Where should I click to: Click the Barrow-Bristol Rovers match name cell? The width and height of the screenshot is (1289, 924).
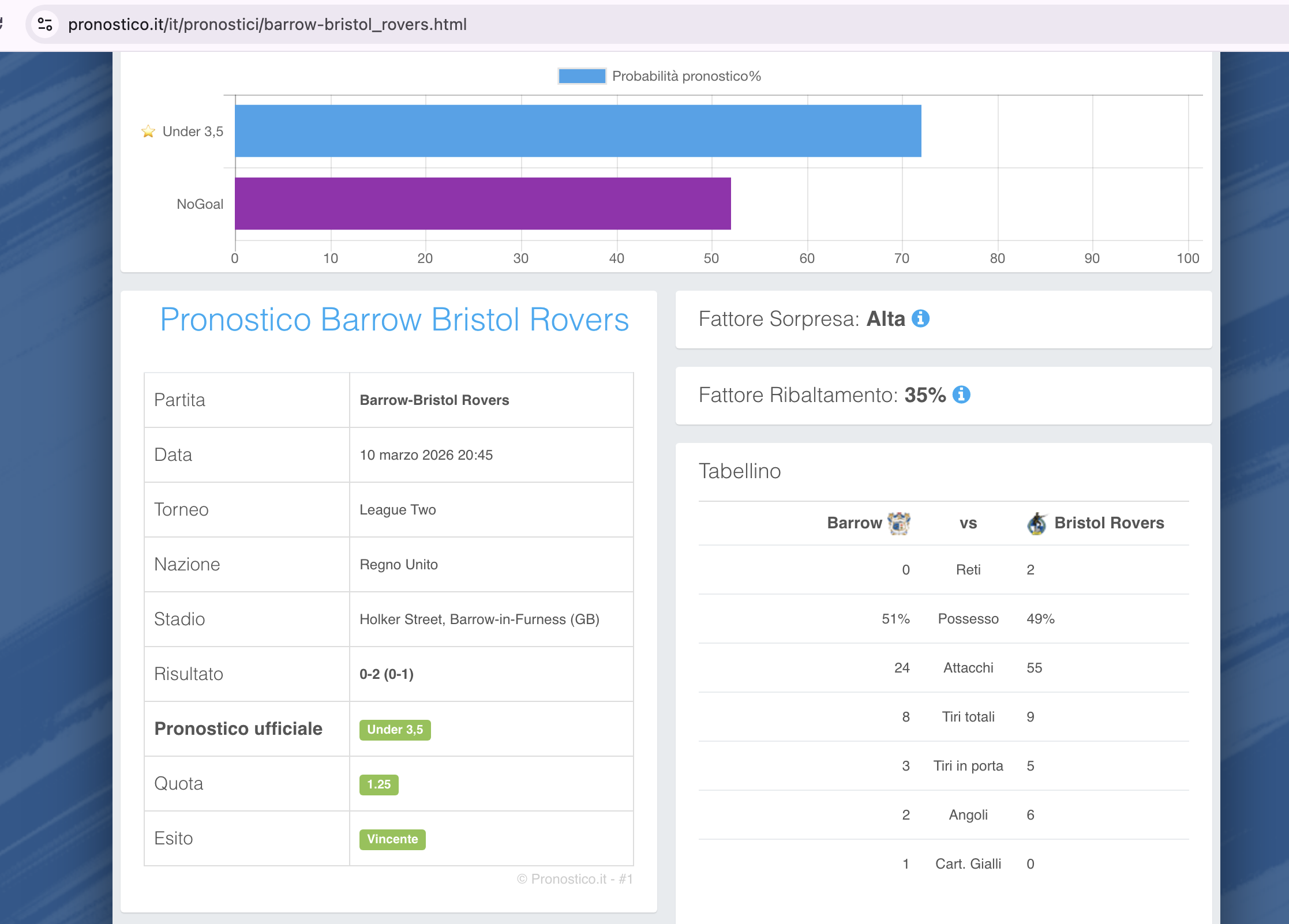434,400
